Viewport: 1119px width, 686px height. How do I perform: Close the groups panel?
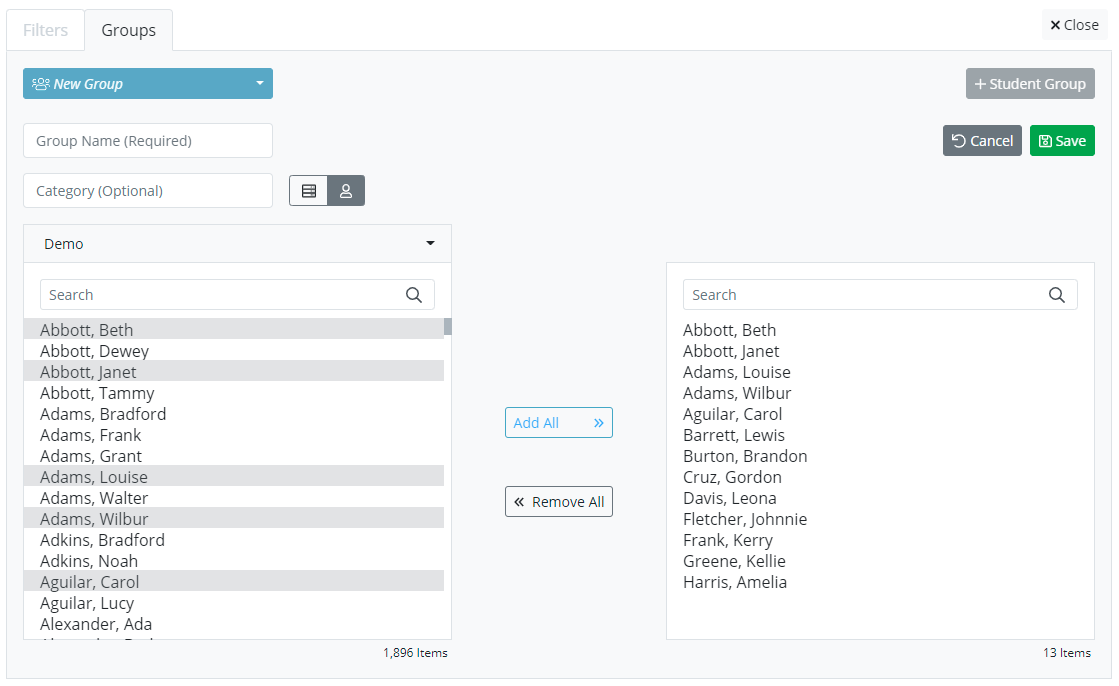(x=1074, y=25)
